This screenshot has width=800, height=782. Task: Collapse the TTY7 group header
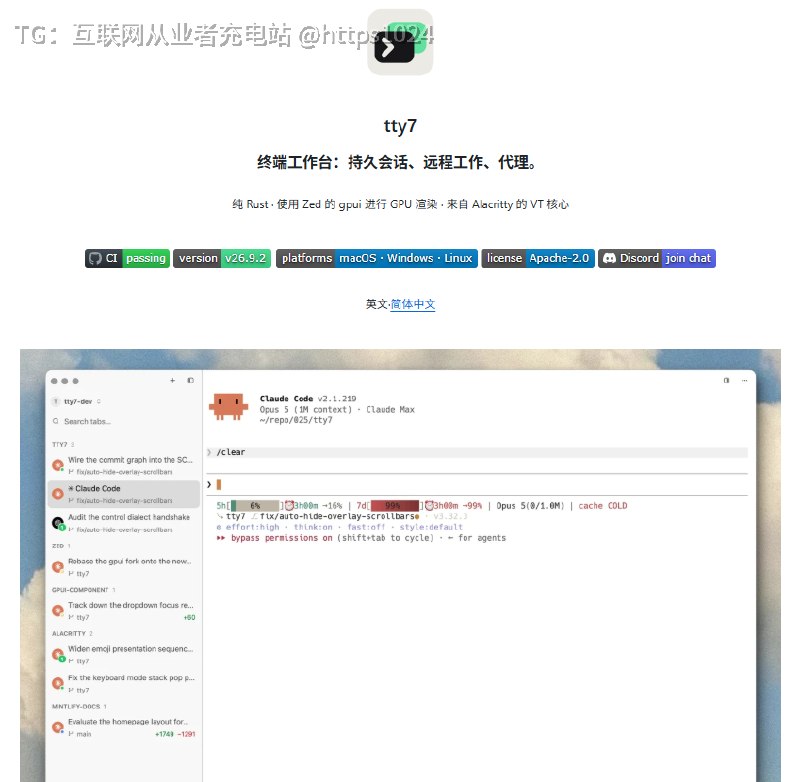click(x=63, y=444)
